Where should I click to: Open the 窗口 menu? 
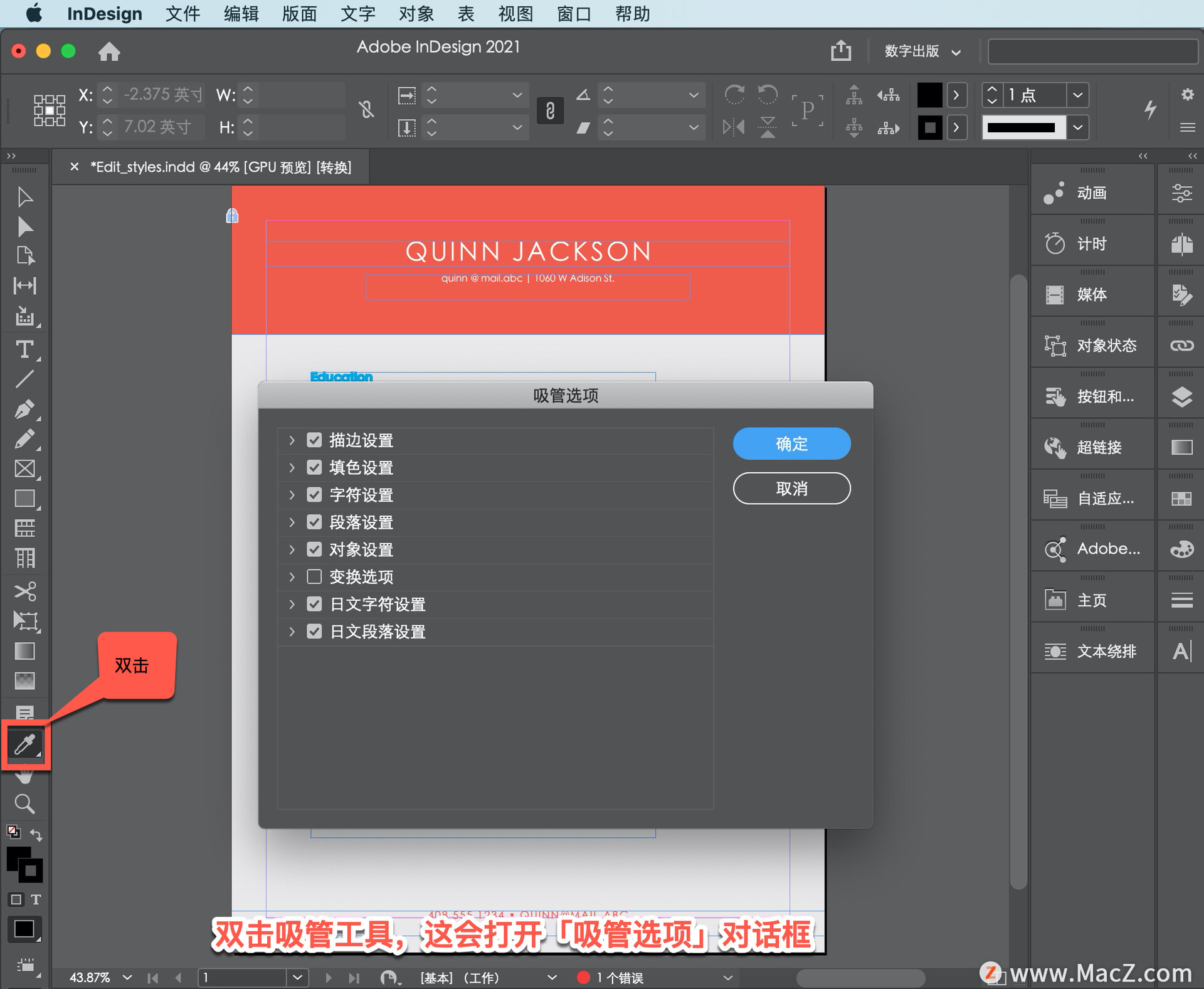click(x=574, y=14)
